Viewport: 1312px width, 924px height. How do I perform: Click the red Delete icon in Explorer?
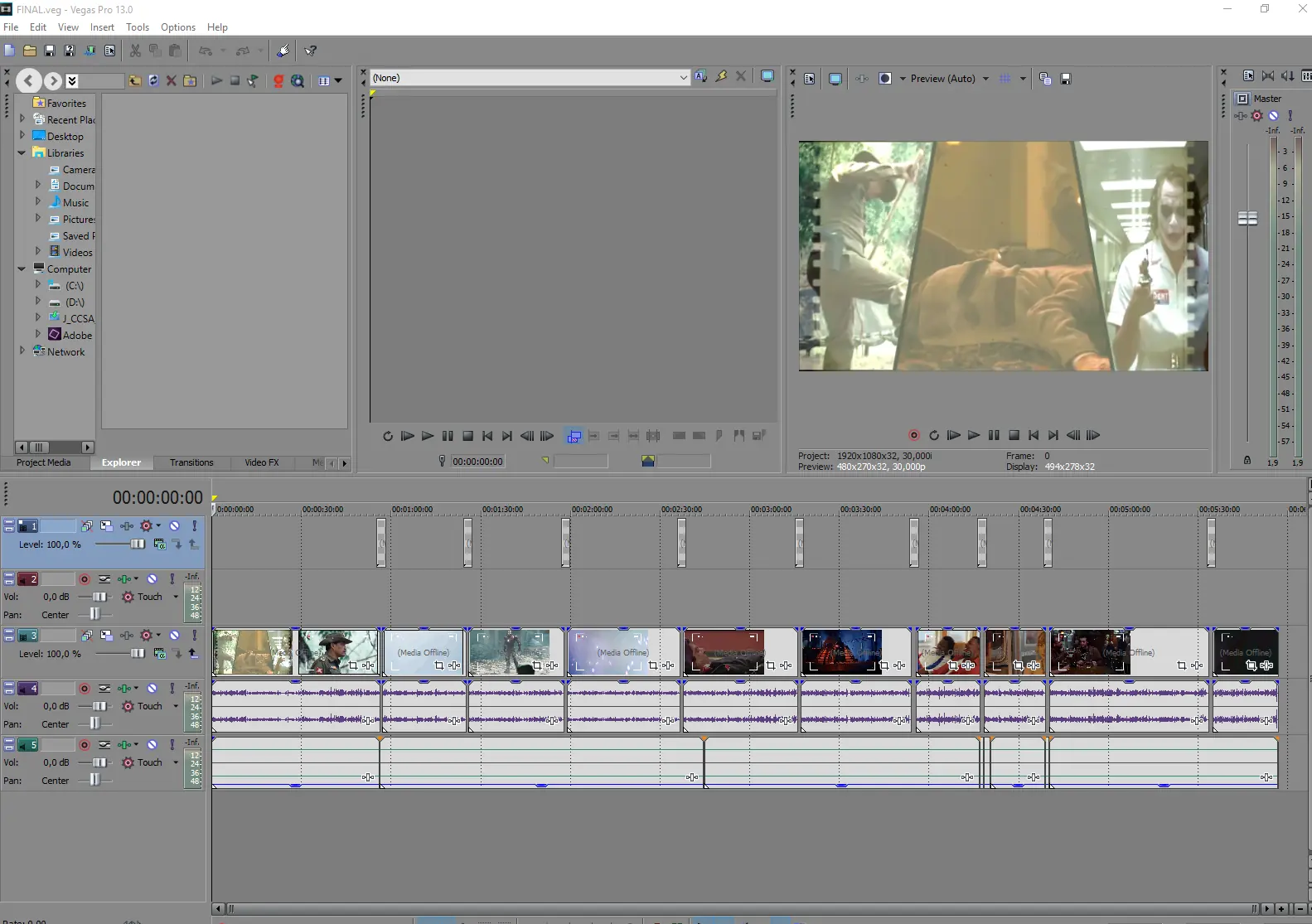coord(172,80)
